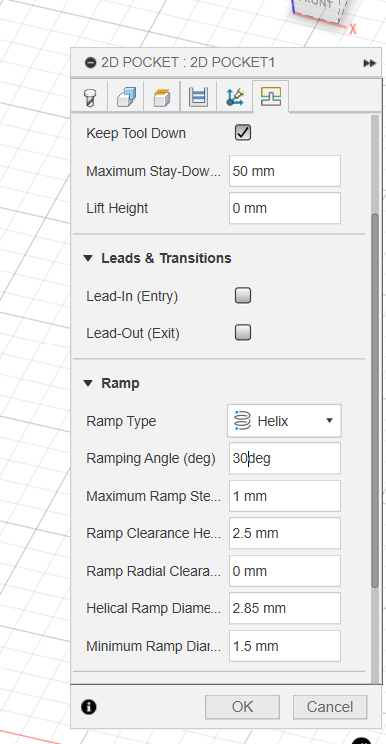
Task: Click the double-arrow expand panel icon
Action: (x=369, y=63)
